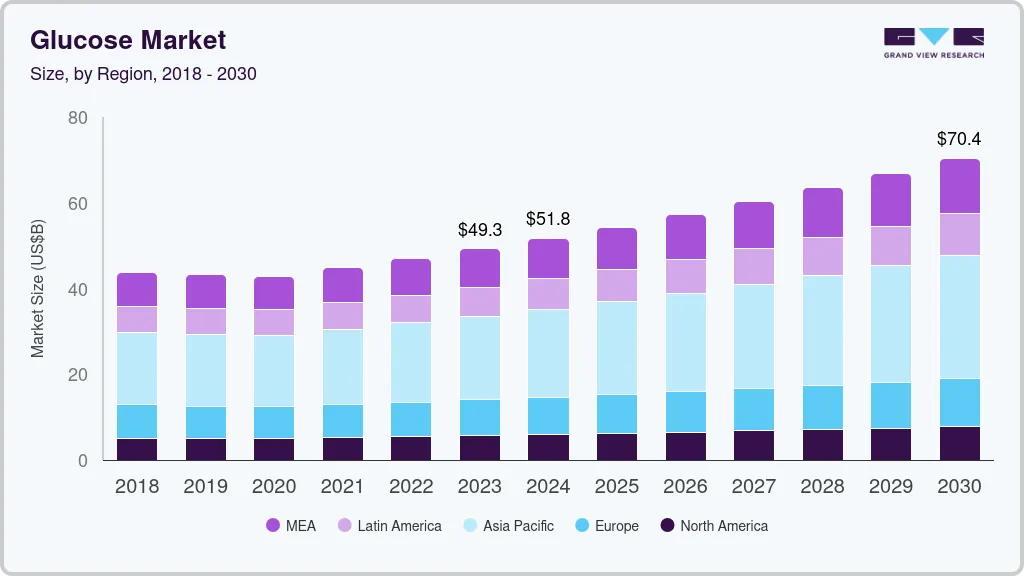Click the North America legend color dot
This screenshot has height=576, width=1024.
click(667, 525)
